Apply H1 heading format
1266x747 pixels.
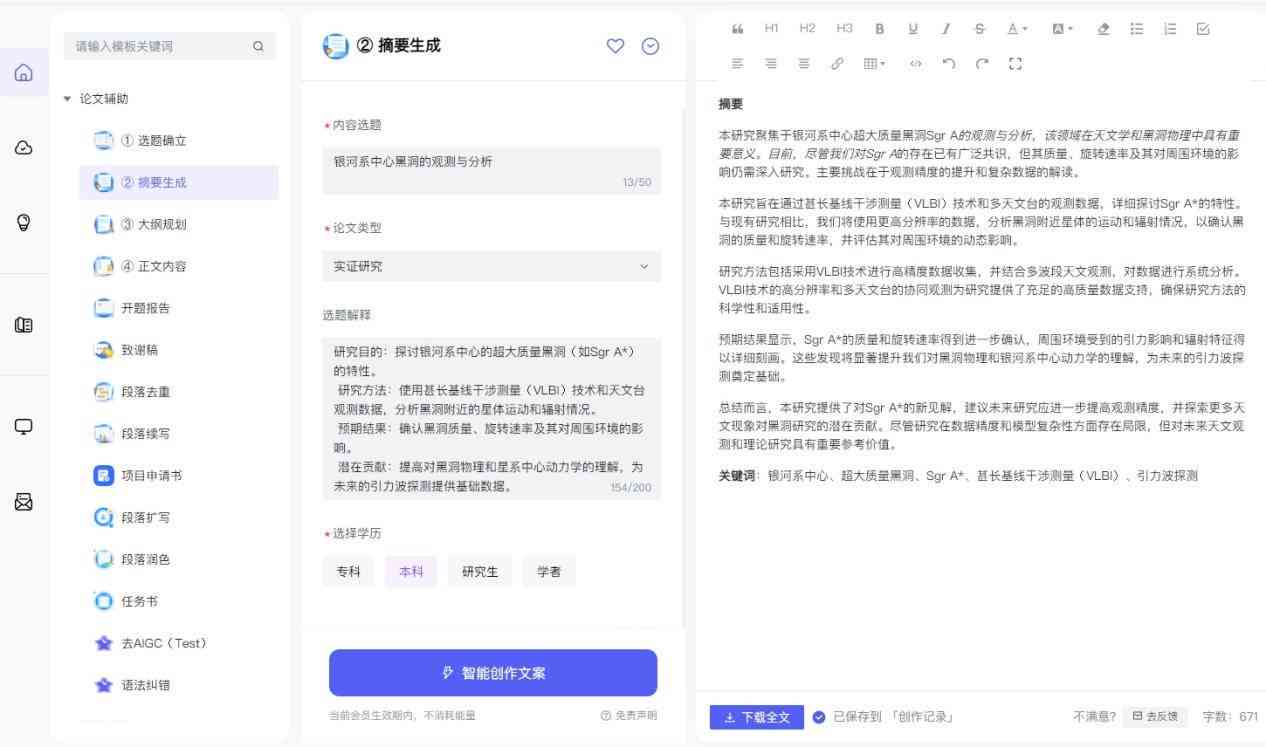[772, 29]
